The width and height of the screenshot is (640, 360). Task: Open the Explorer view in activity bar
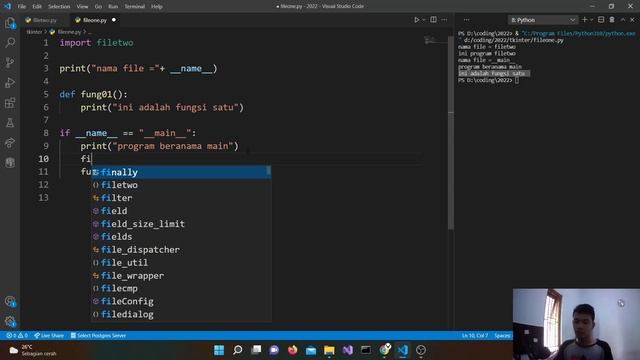[x=10, y=23]
